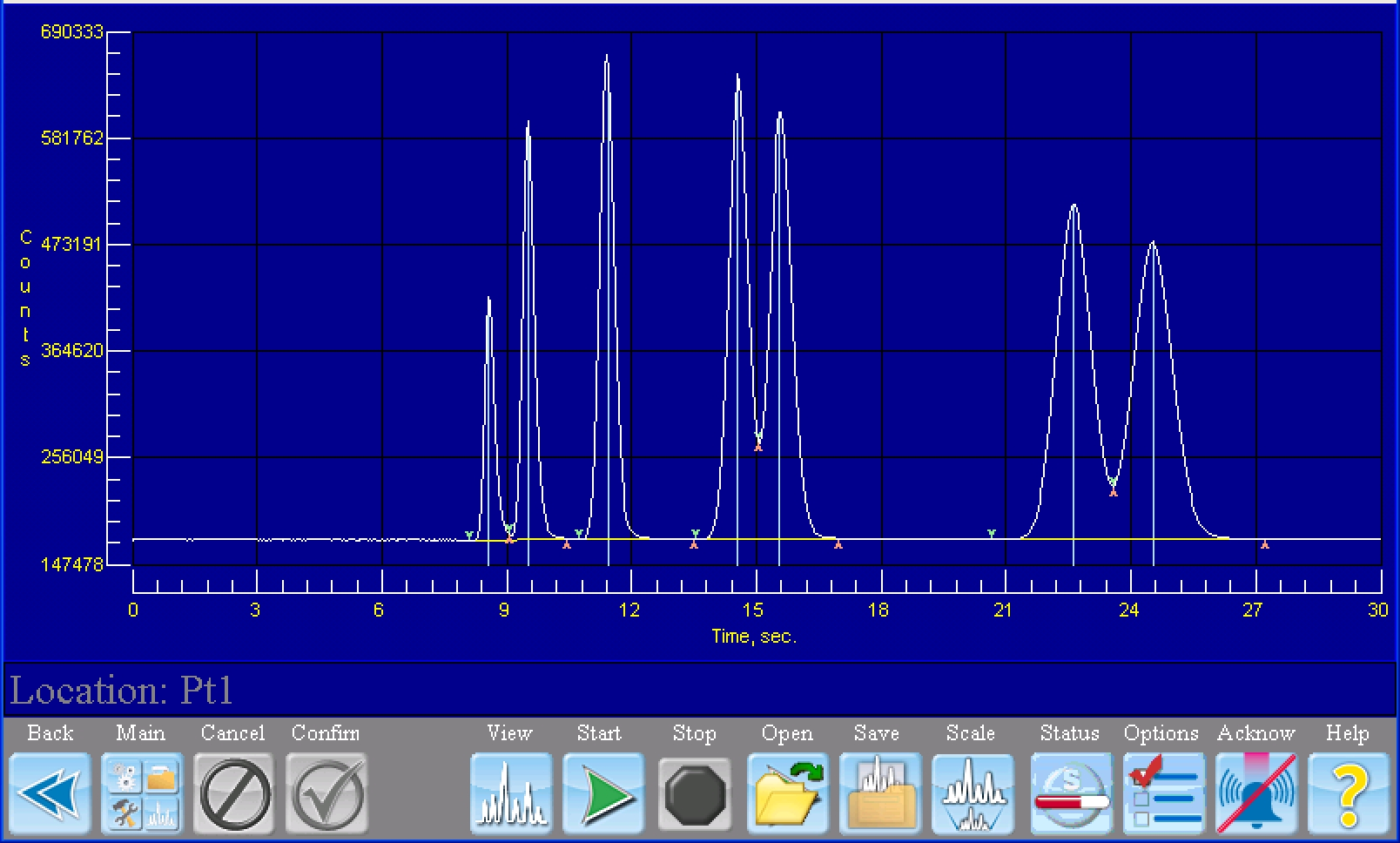Click peak end marker near 27 seconds
This screenshot has height=843, width=1400.
(1265, 545)
